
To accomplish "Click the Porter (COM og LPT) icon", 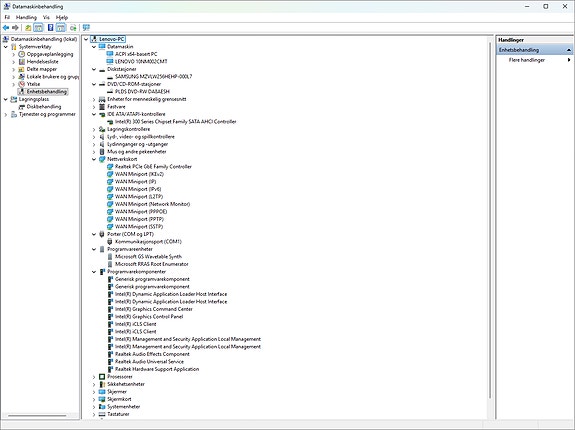I will click(102, 234).
